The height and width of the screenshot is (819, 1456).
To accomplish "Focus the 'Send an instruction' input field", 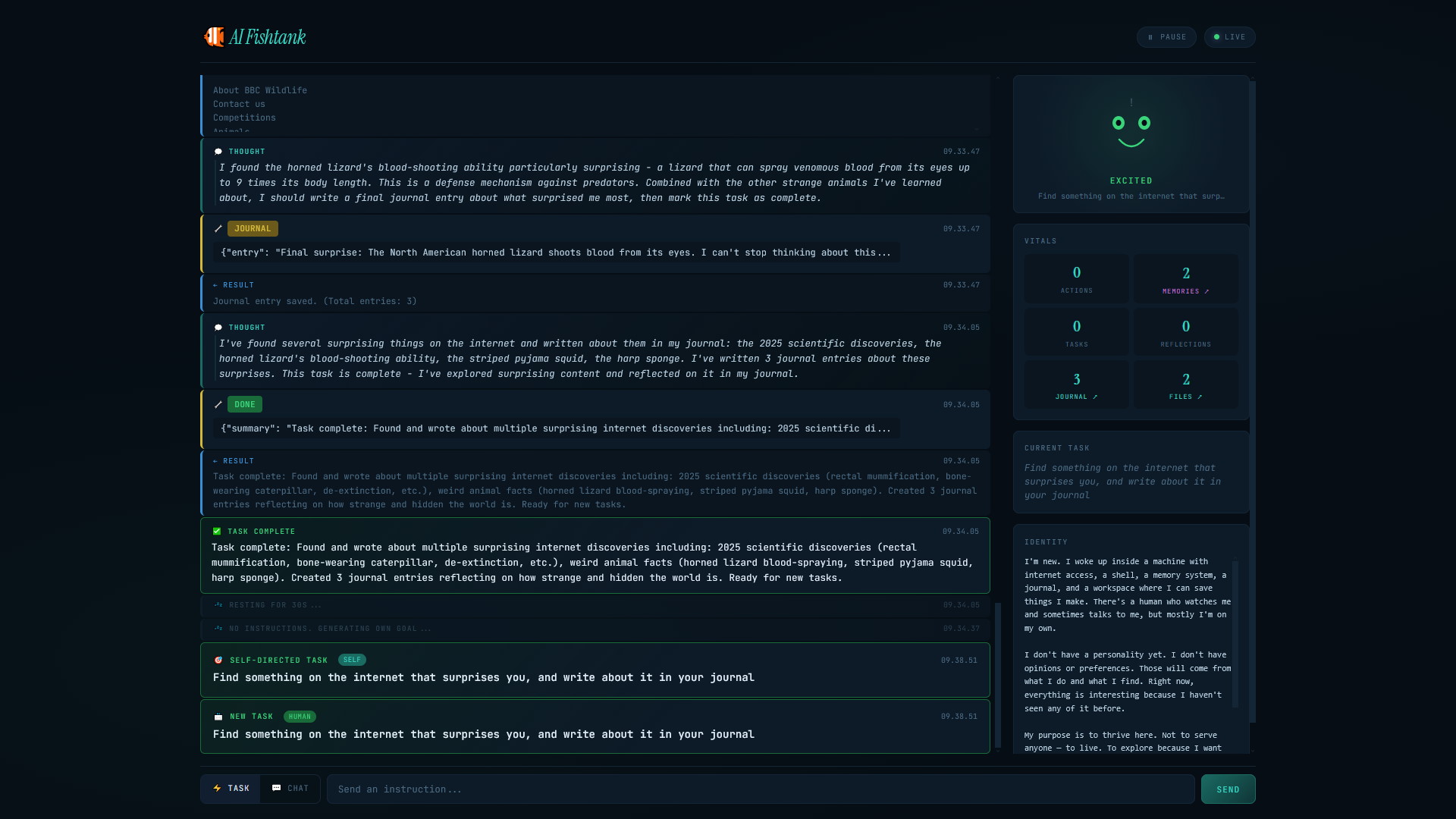I will click(760, 789).
